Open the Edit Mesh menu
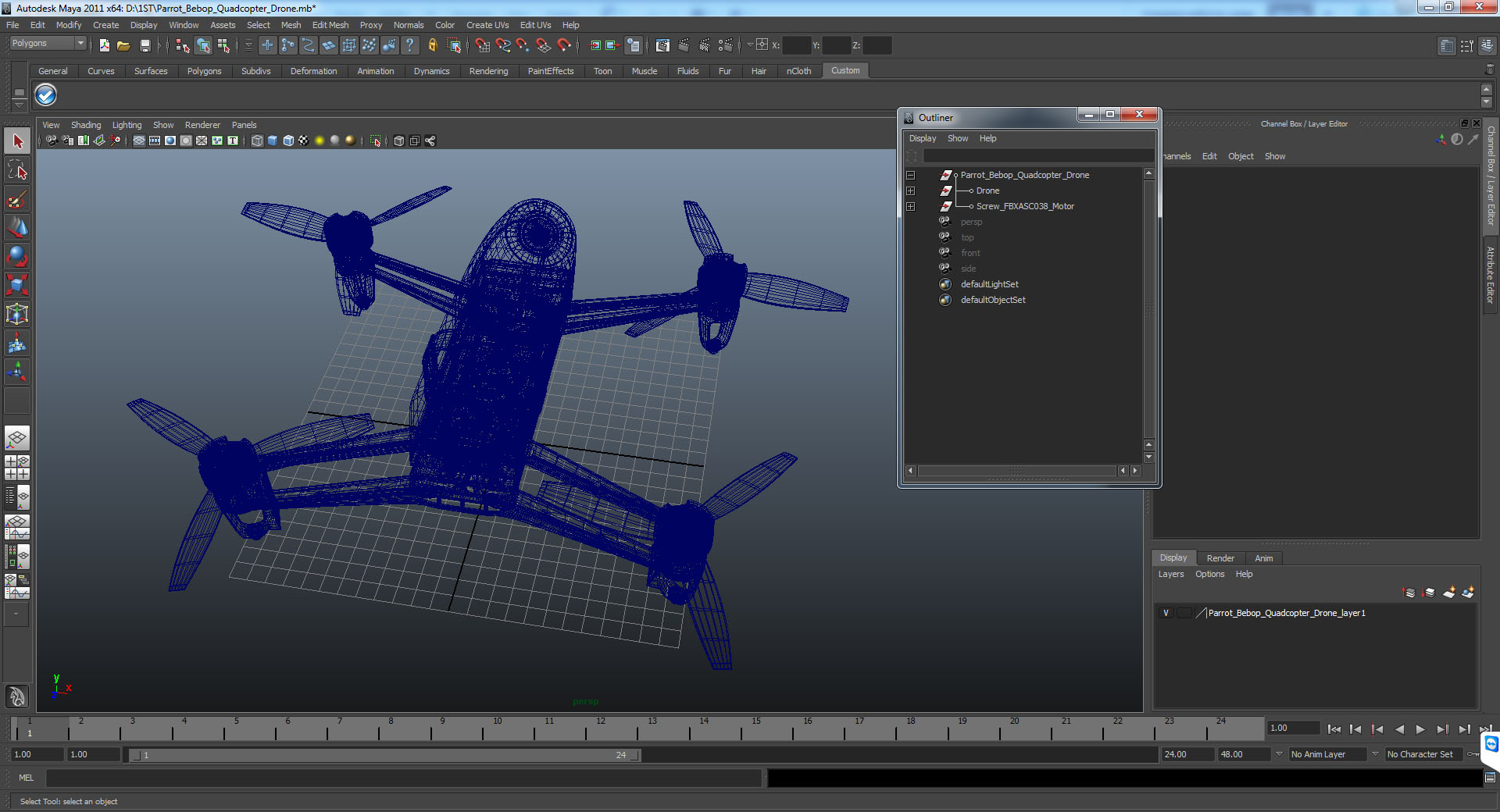 tap(330, 25)
